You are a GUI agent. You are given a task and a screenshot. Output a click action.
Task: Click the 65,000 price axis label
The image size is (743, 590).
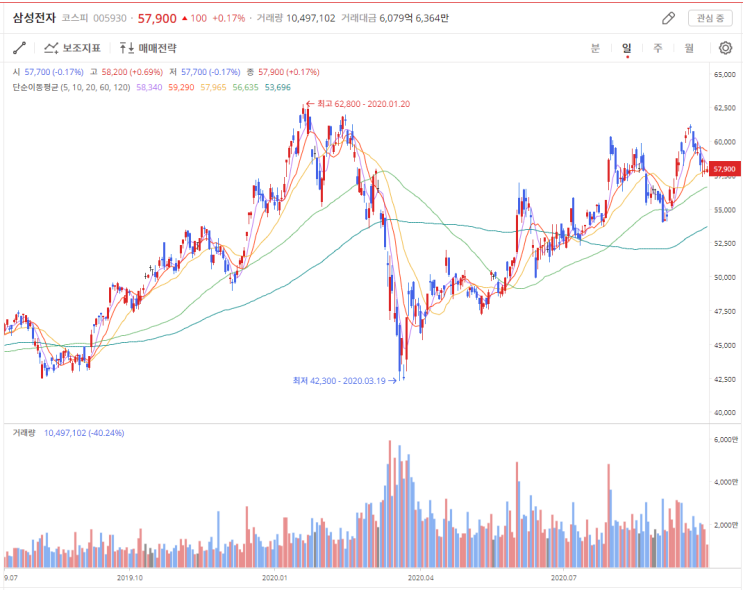[725, 74]
